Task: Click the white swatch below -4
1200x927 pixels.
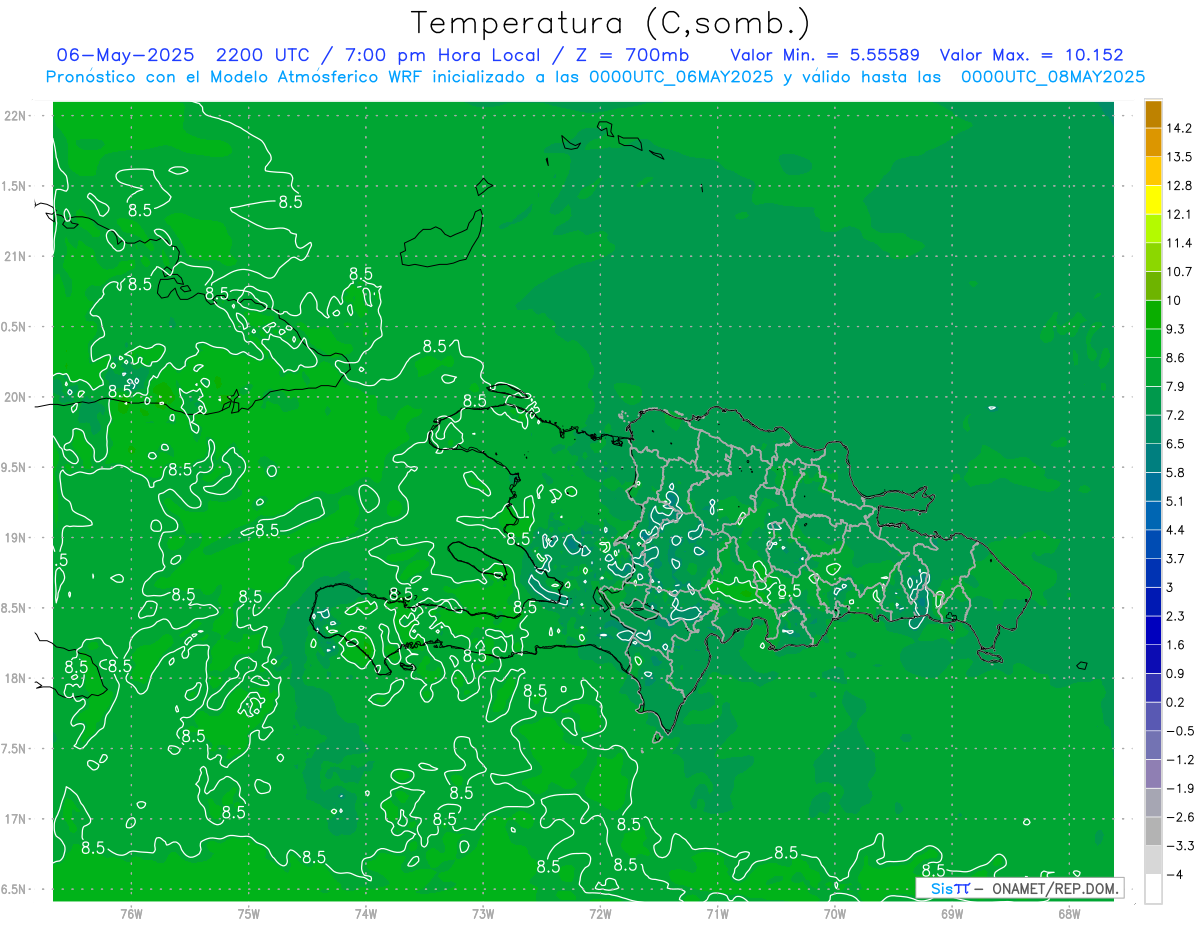Action: 1153,889
